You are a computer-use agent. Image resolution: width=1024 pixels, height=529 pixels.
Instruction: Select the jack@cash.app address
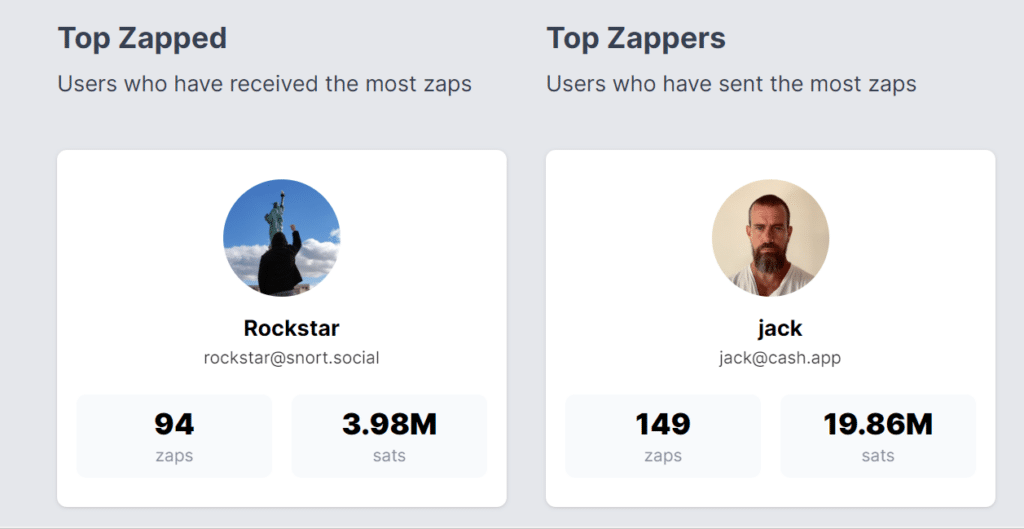pos(780,358)
